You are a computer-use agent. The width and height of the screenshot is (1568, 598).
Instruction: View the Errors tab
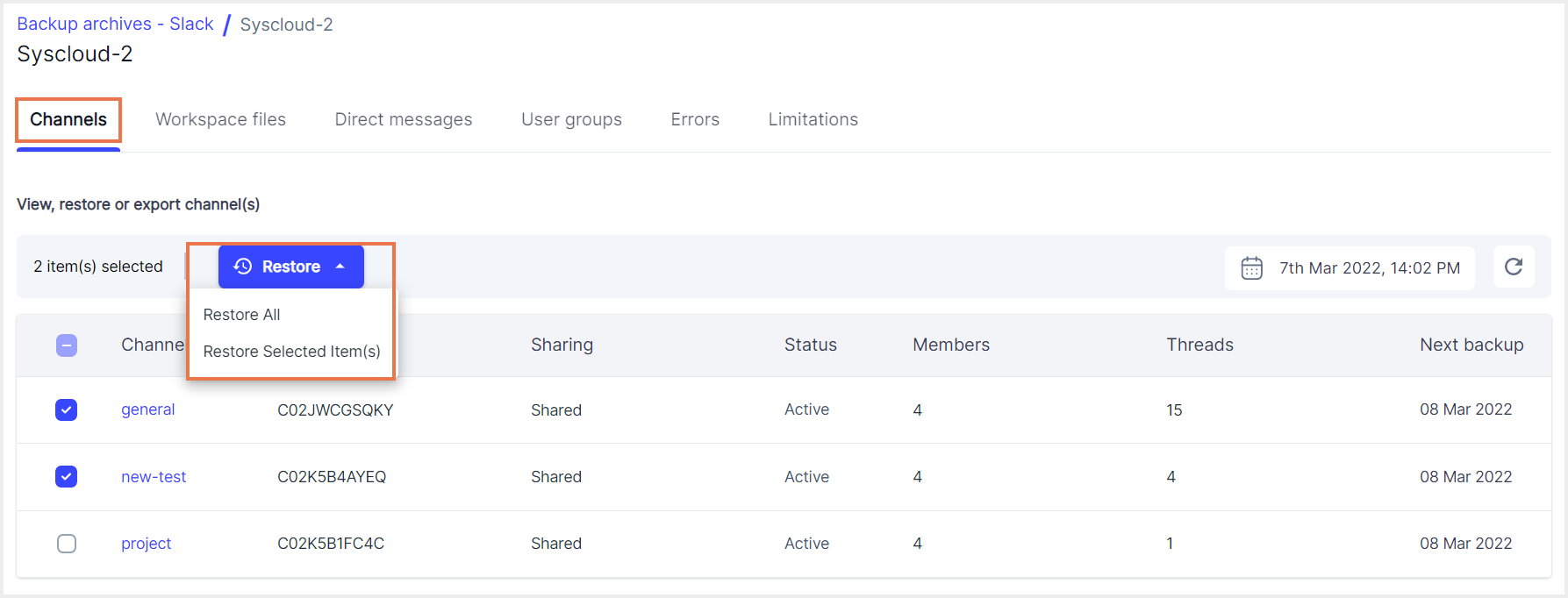click(695, 119)
